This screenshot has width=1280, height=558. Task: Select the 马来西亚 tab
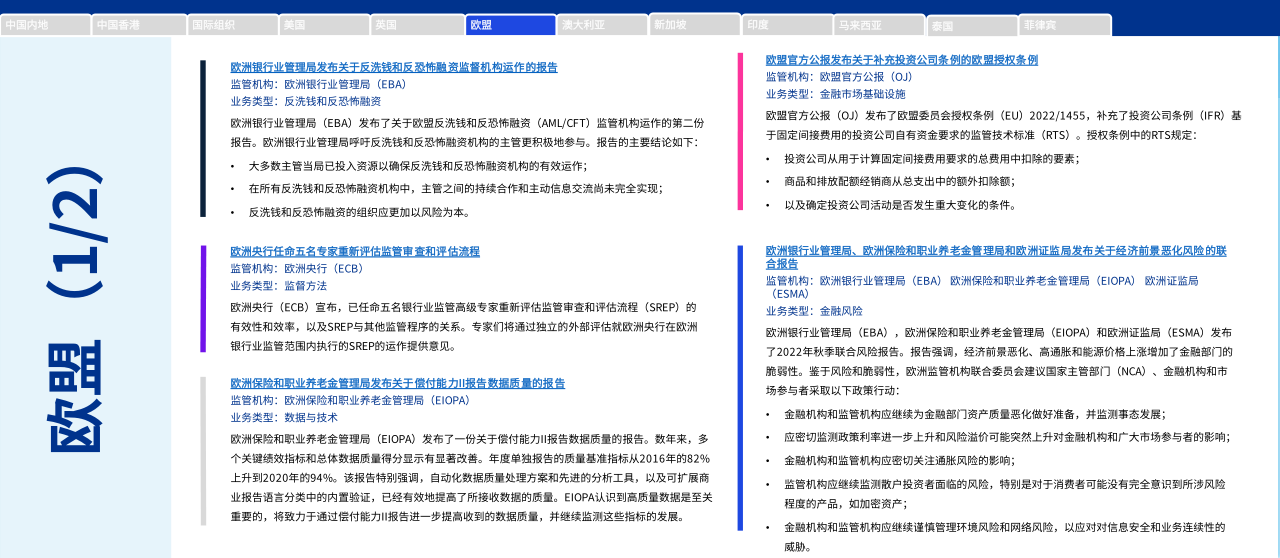click(879, 25)
